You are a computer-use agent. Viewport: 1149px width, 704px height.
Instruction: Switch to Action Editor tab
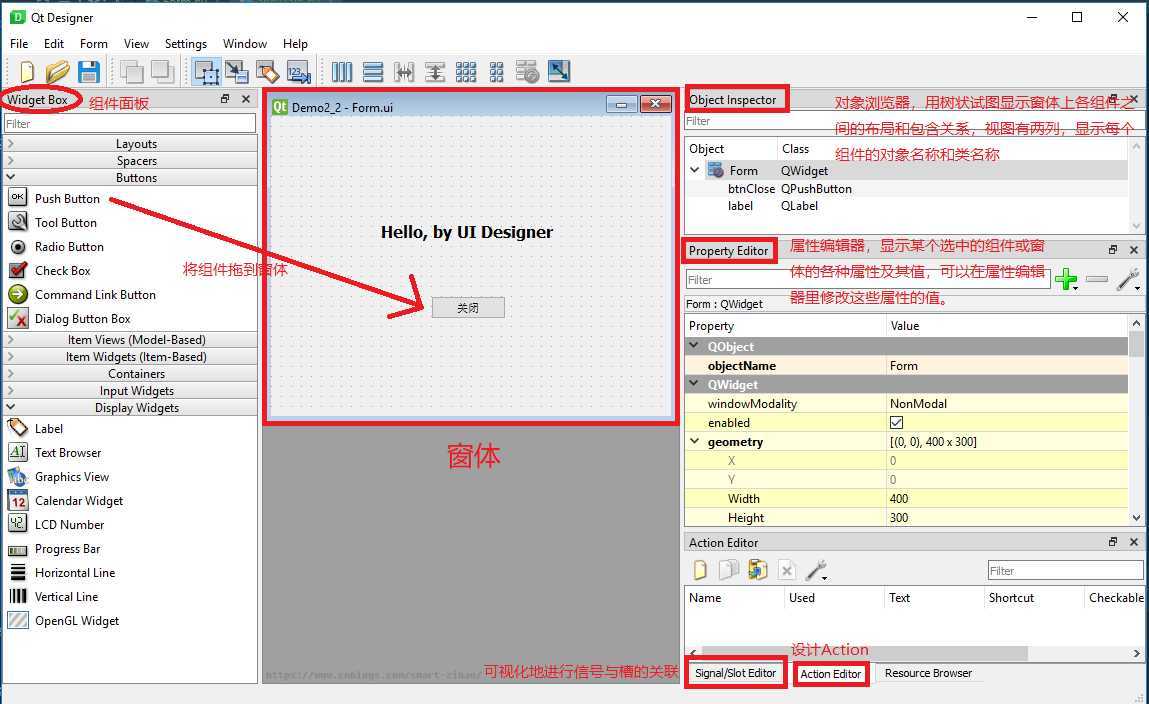pyautogui.click(x=830, y=673)
